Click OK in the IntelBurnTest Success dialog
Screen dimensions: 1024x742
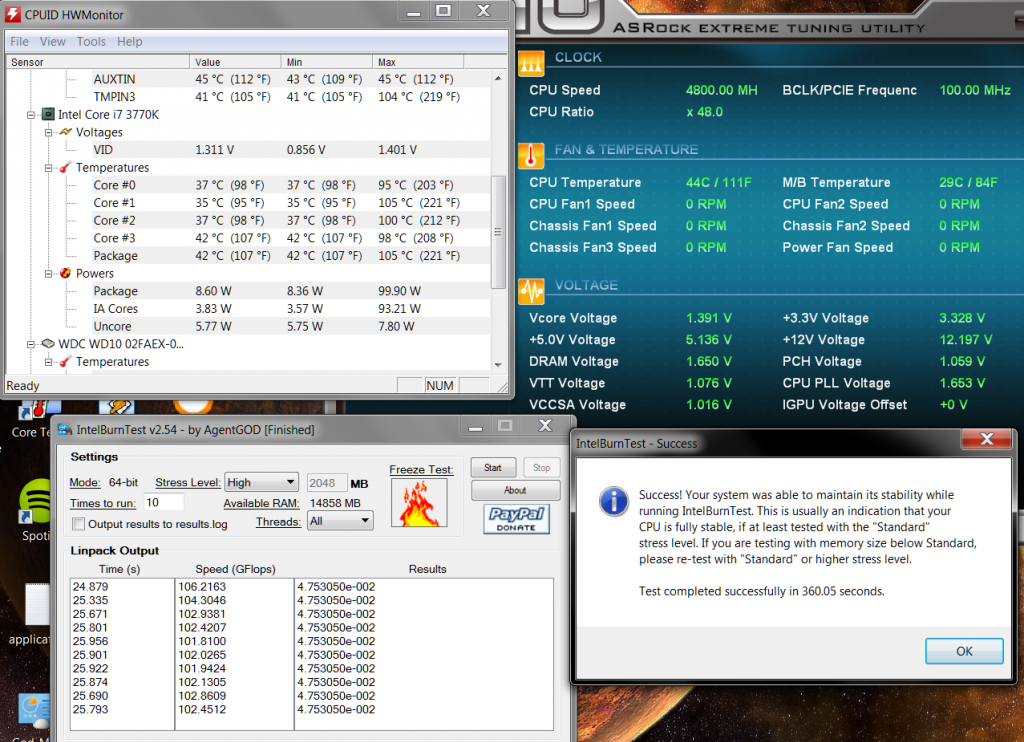click(x=964, y=651)
